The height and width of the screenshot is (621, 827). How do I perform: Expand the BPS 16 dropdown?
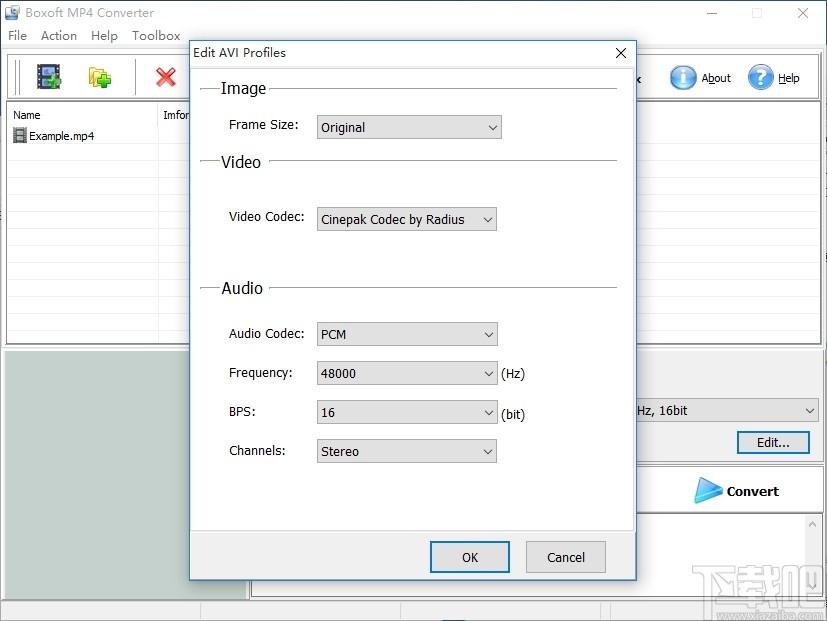click(x=407, y=412)
